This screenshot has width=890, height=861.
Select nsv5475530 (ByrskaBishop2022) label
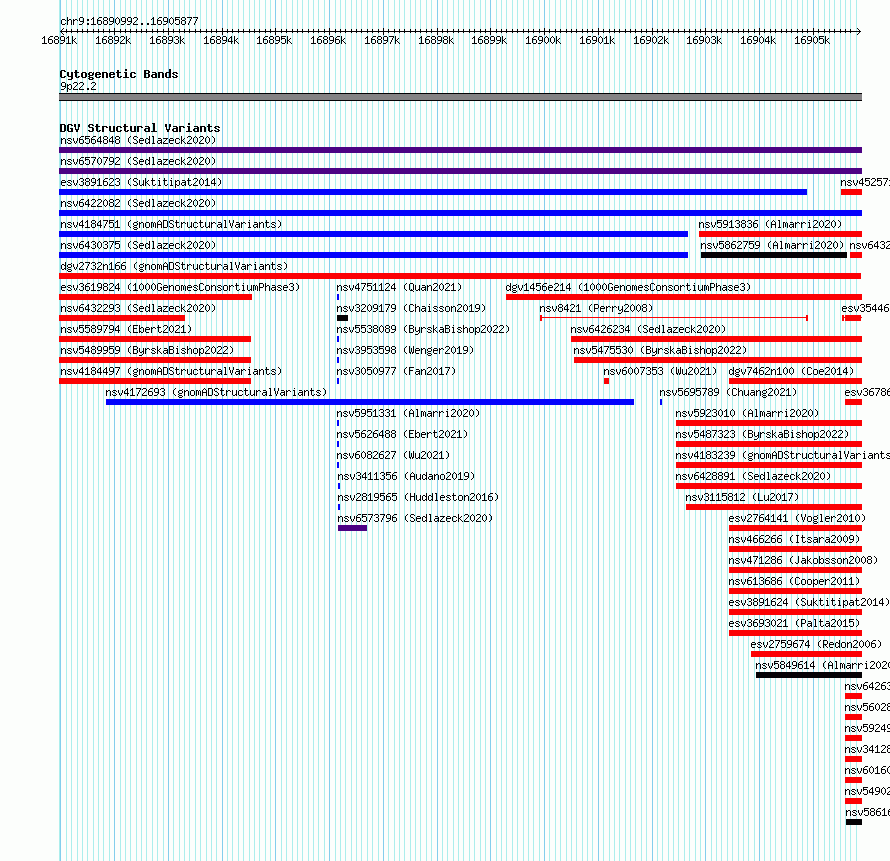[660, 350]
